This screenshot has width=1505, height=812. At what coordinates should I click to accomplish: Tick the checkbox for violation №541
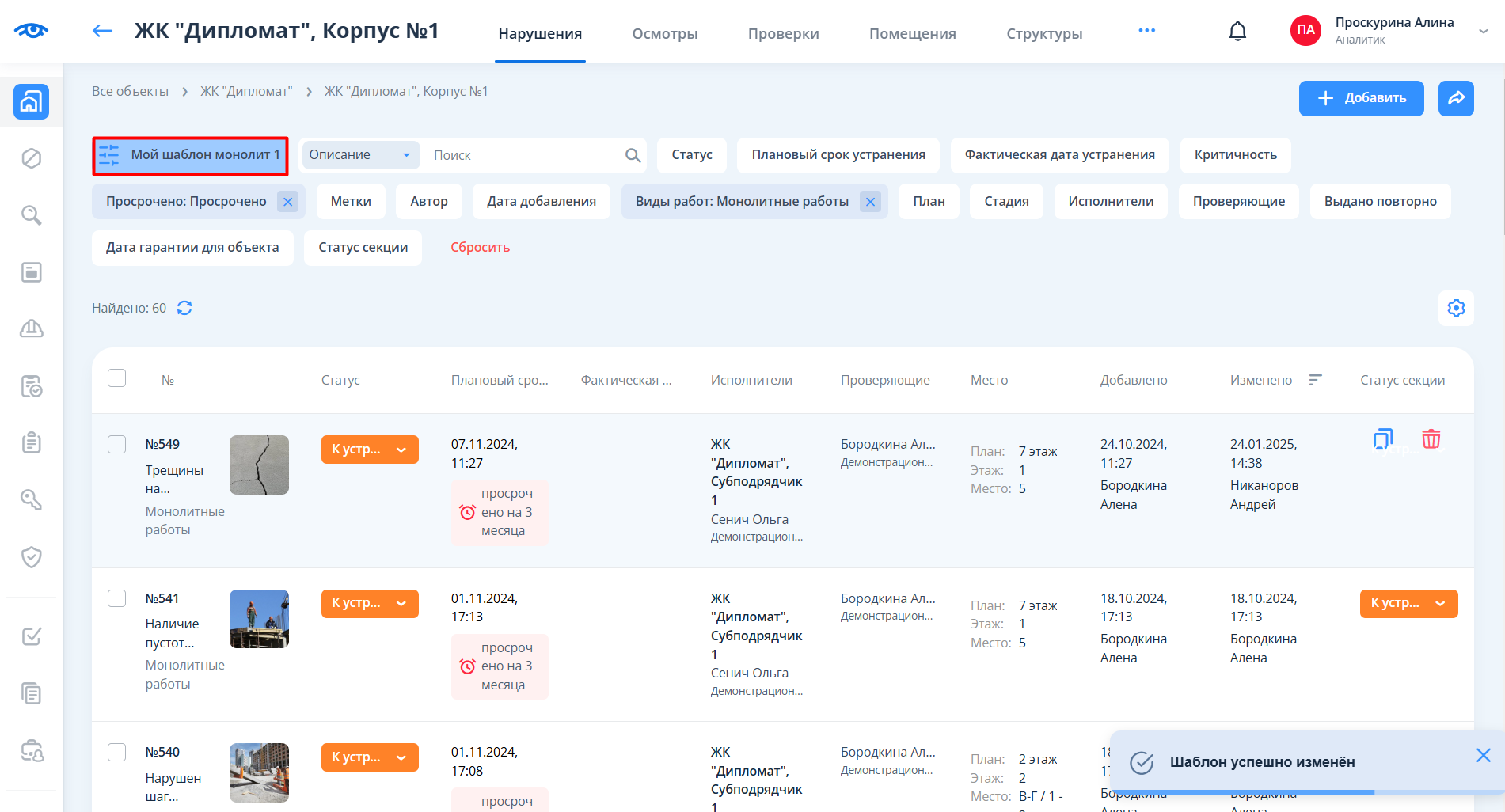[117, 598]
